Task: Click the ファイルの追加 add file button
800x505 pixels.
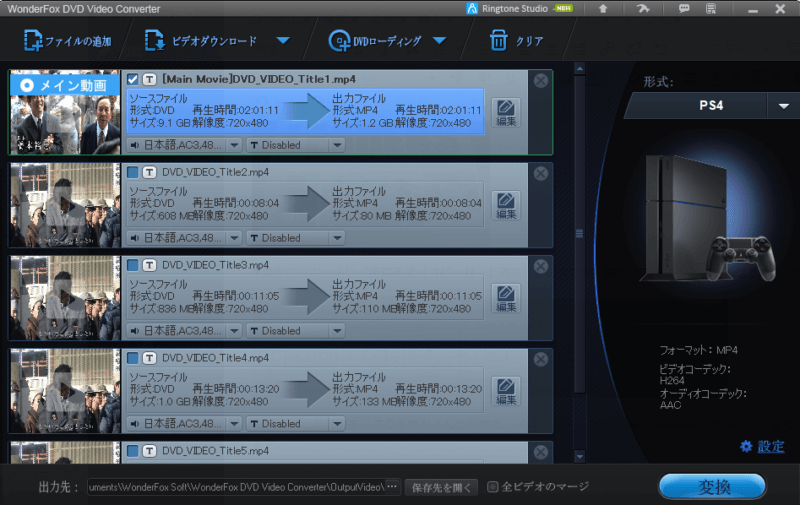Action: [67, 41]
